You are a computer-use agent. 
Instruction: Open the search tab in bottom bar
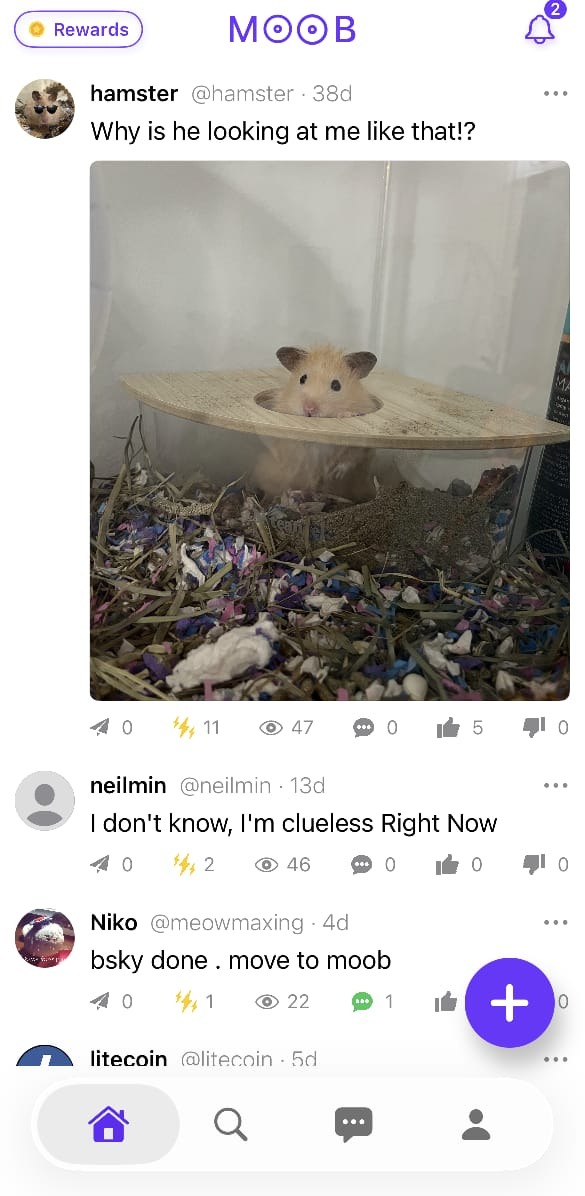tap(230, 1124)
